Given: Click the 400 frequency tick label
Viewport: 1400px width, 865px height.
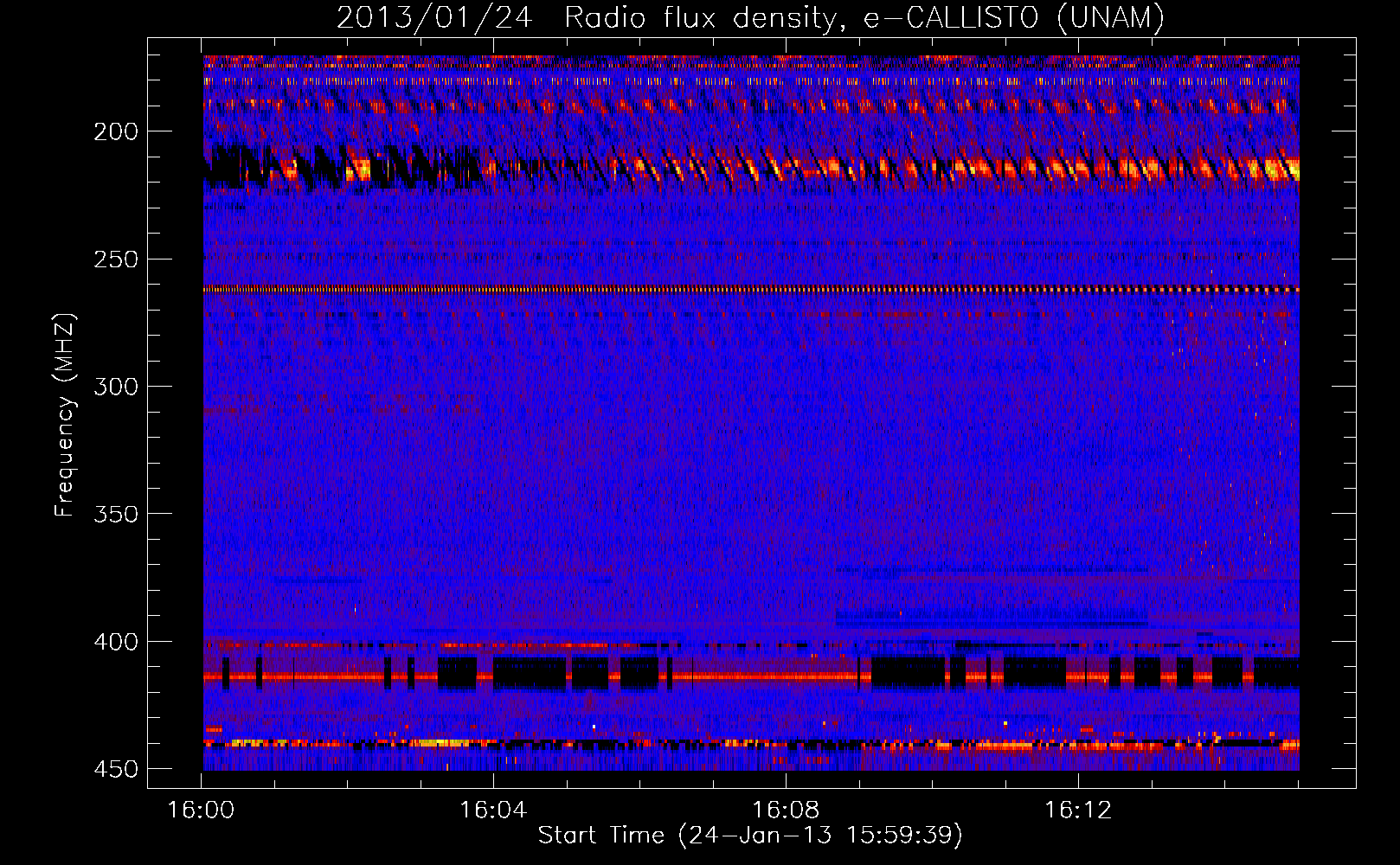Looking at the screenshot, I should (116, 642).
